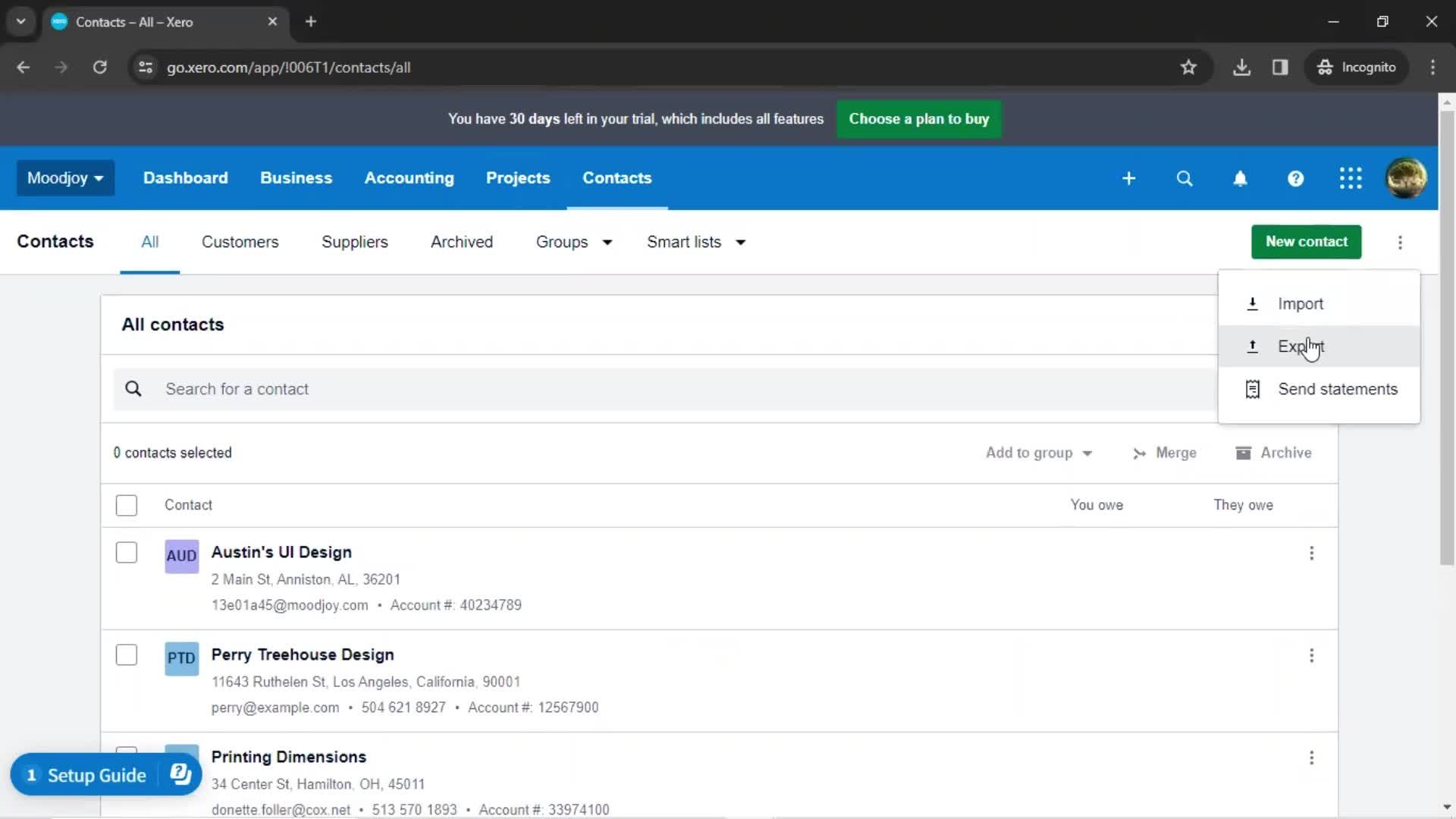The image size is (1456, 819).
Task: Open the Projects menu
Action: (518, 178)
